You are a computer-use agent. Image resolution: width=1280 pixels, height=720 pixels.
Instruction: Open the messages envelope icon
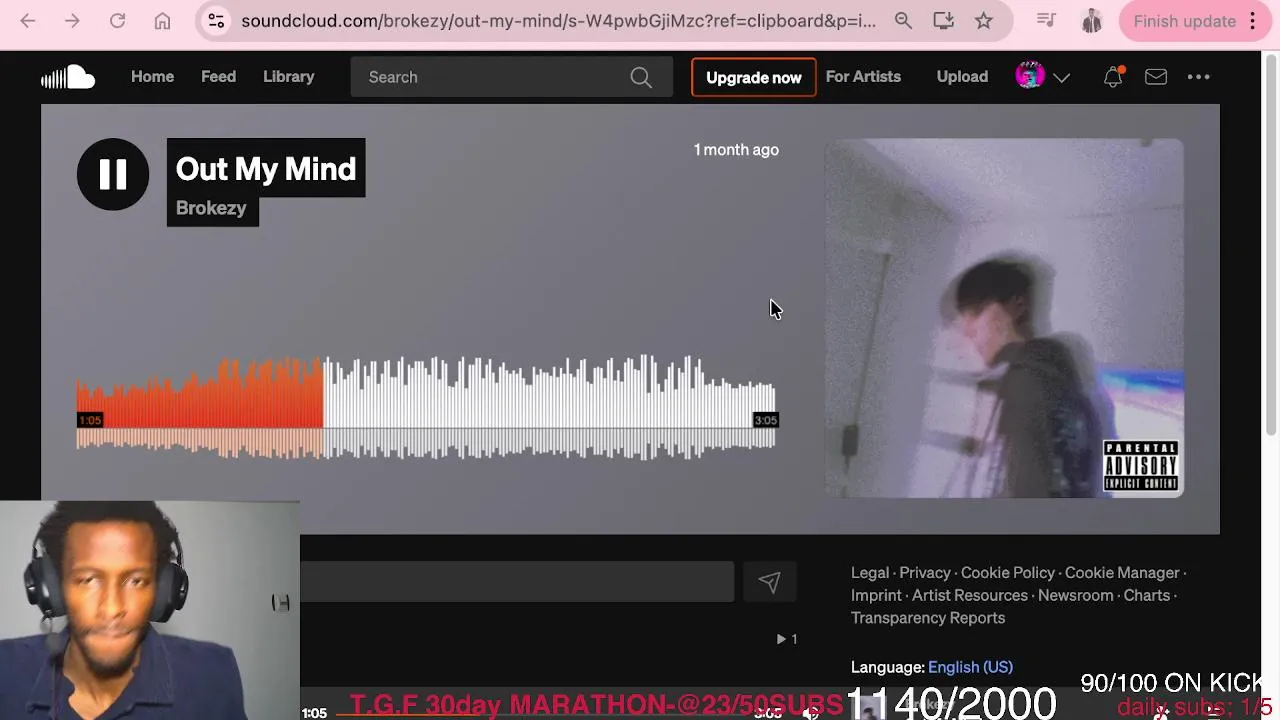(1156, 77)
